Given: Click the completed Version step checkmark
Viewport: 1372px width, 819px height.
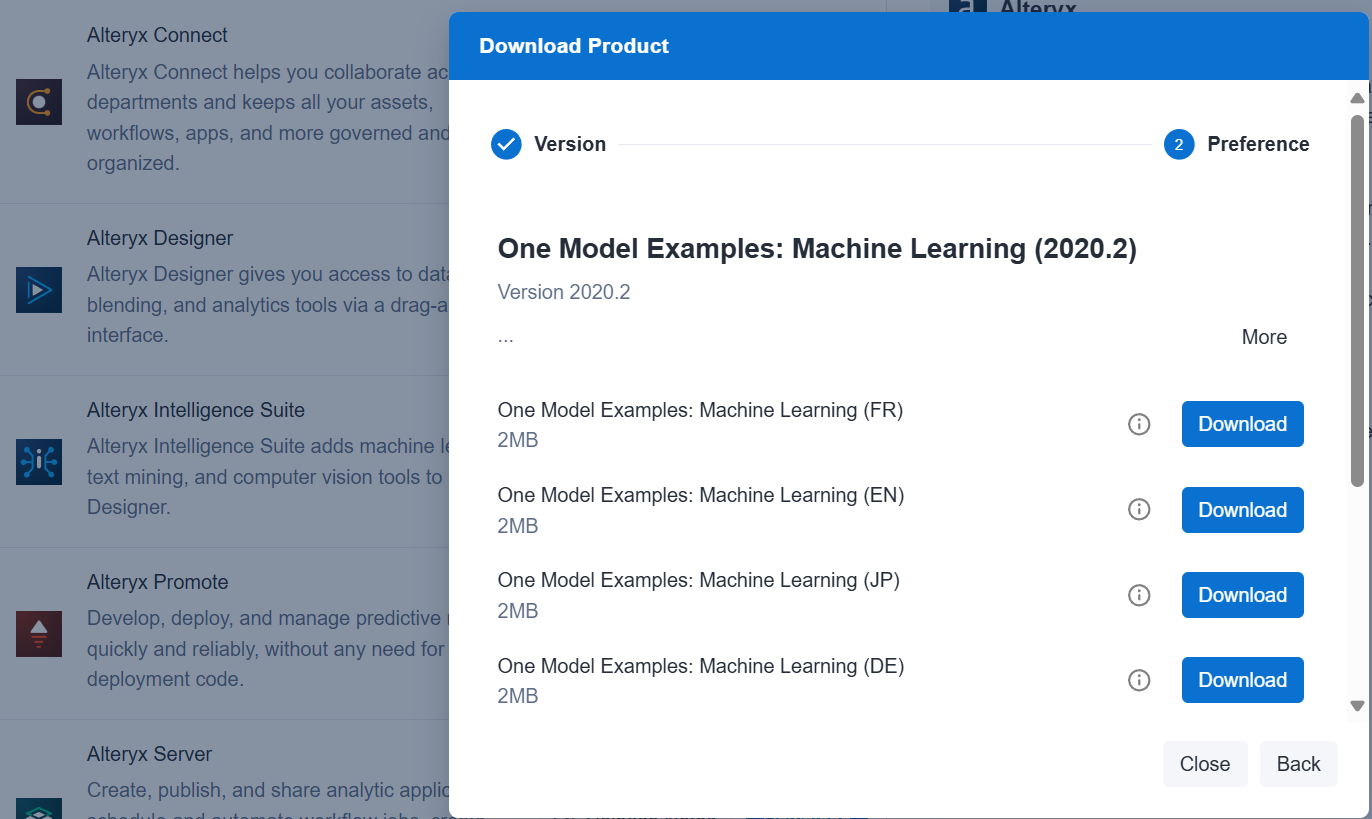Looking at the screenshot, I should [x=506, y=144].
